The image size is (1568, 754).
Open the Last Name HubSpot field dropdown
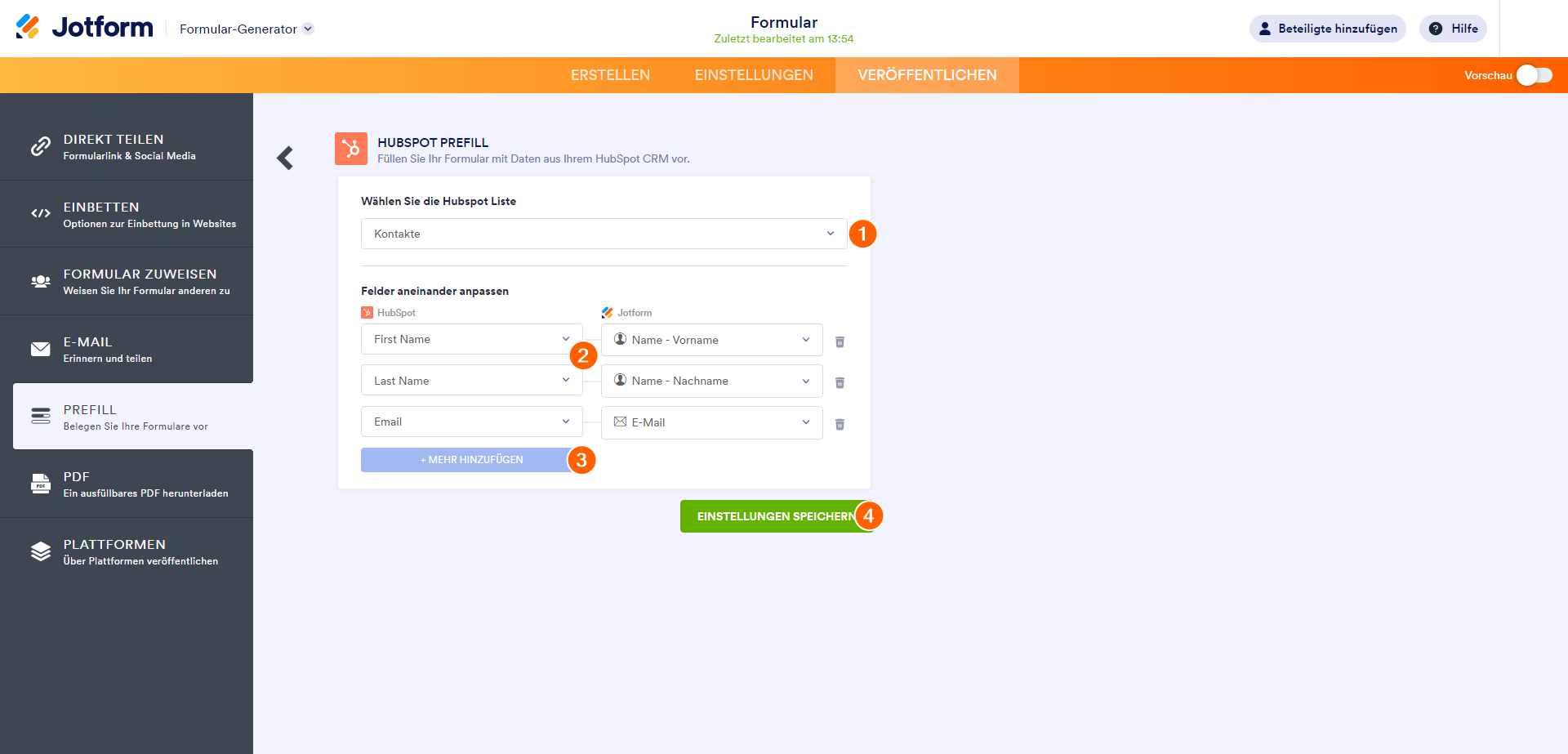[472, 381]
